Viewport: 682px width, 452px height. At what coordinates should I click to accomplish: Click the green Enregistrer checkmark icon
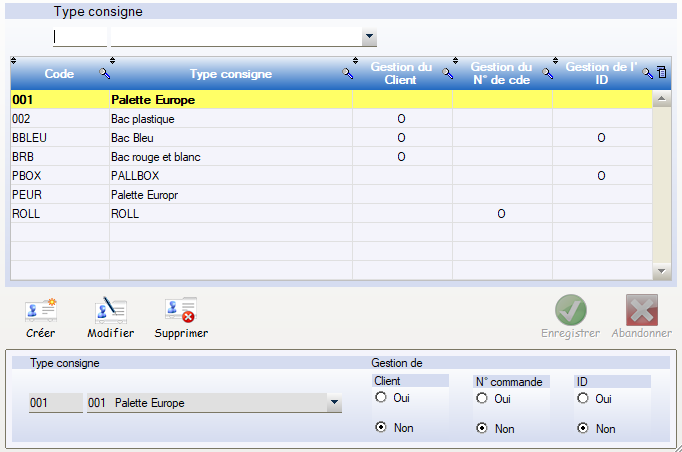tap(570, 310)
